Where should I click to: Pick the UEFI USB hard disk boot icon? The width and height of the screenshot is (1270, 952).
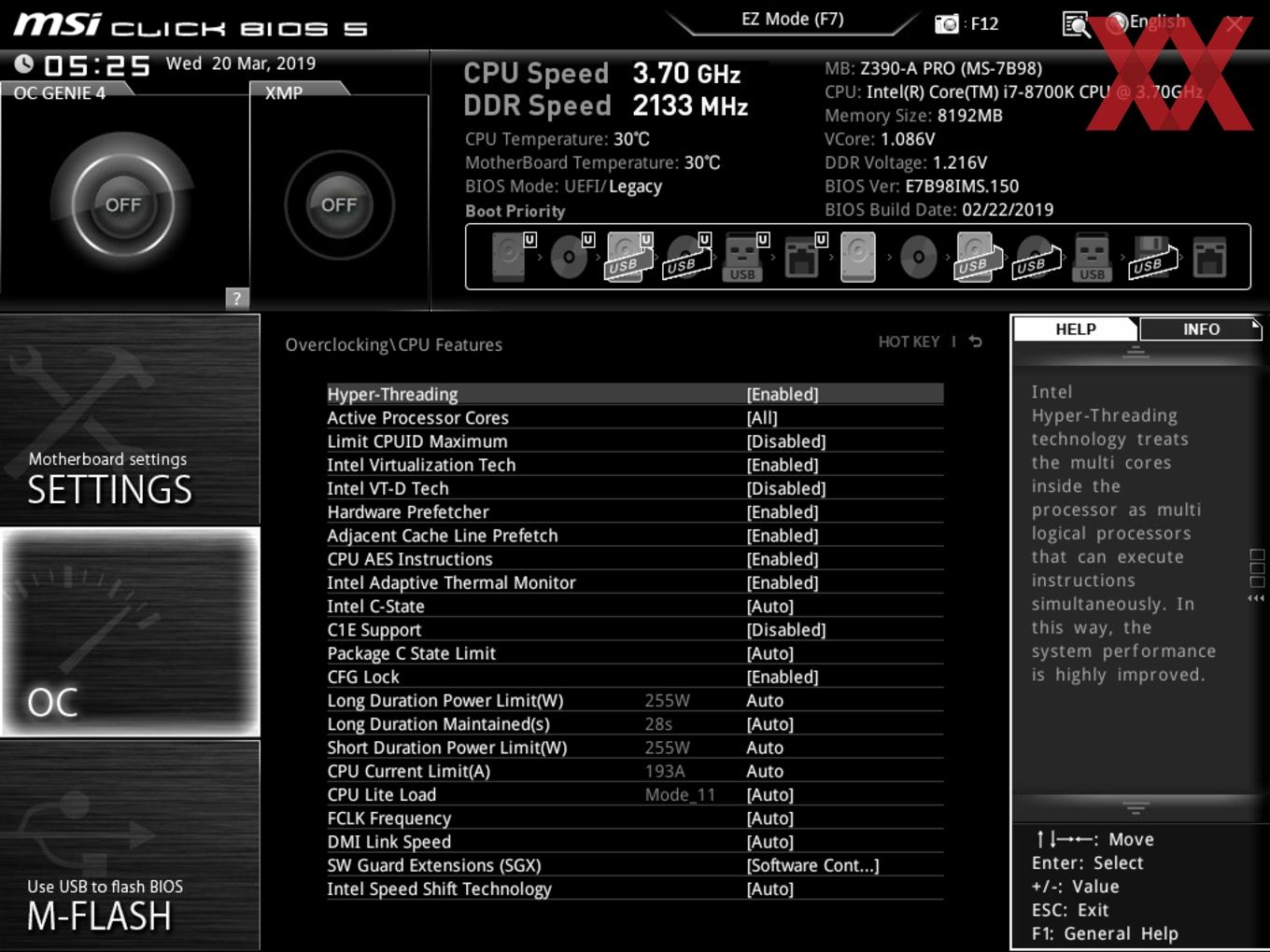(x=629, y=257)
